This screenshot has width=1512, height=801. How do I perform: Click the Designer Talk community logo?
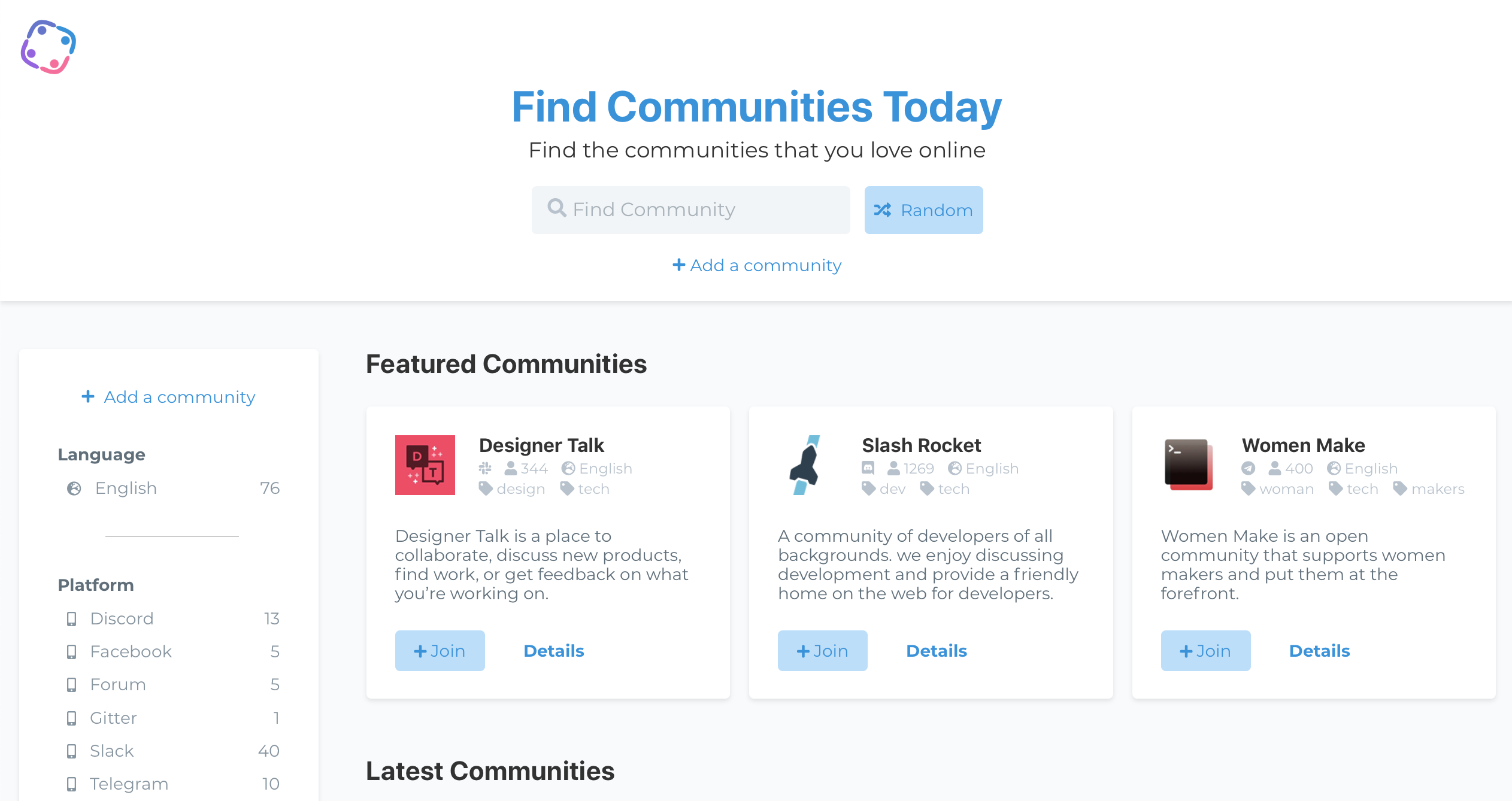pos(425,465)
